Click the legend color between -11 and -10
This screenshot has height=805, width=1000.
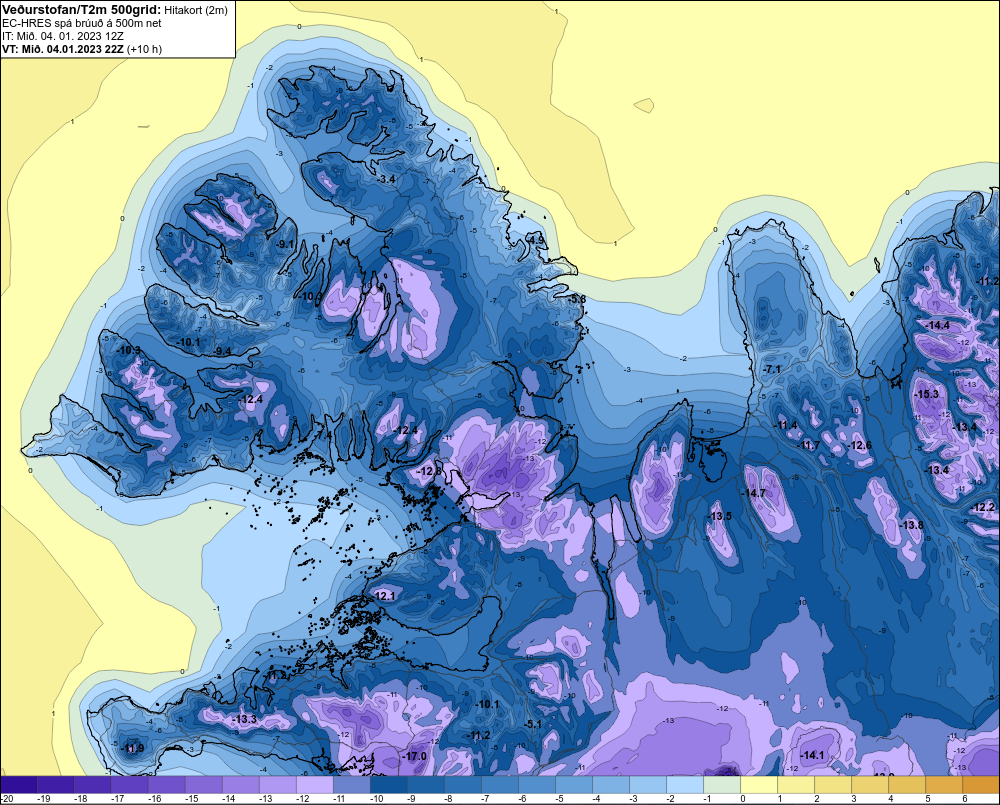coord(351,785)
